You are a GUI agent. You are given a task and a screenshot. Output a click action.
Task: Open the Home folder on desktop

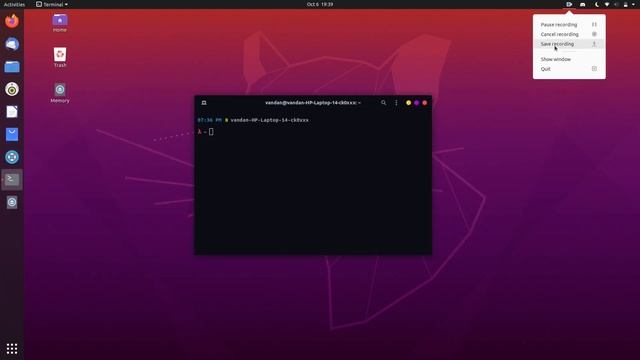(x=60, y=23)
